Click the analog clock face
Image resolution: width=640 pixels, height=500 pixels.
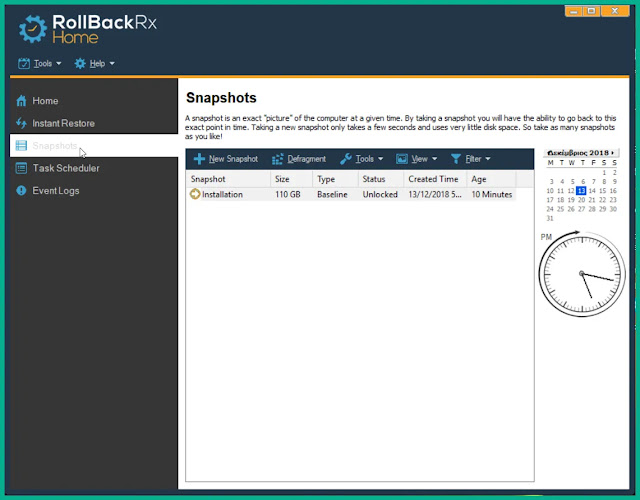point(582,274)
